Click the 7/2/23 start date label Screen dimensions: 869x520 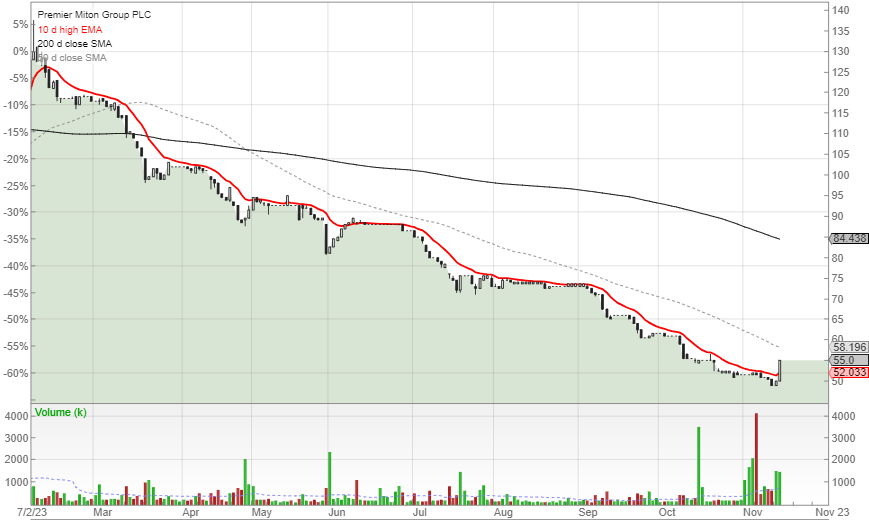pos(31,512)
